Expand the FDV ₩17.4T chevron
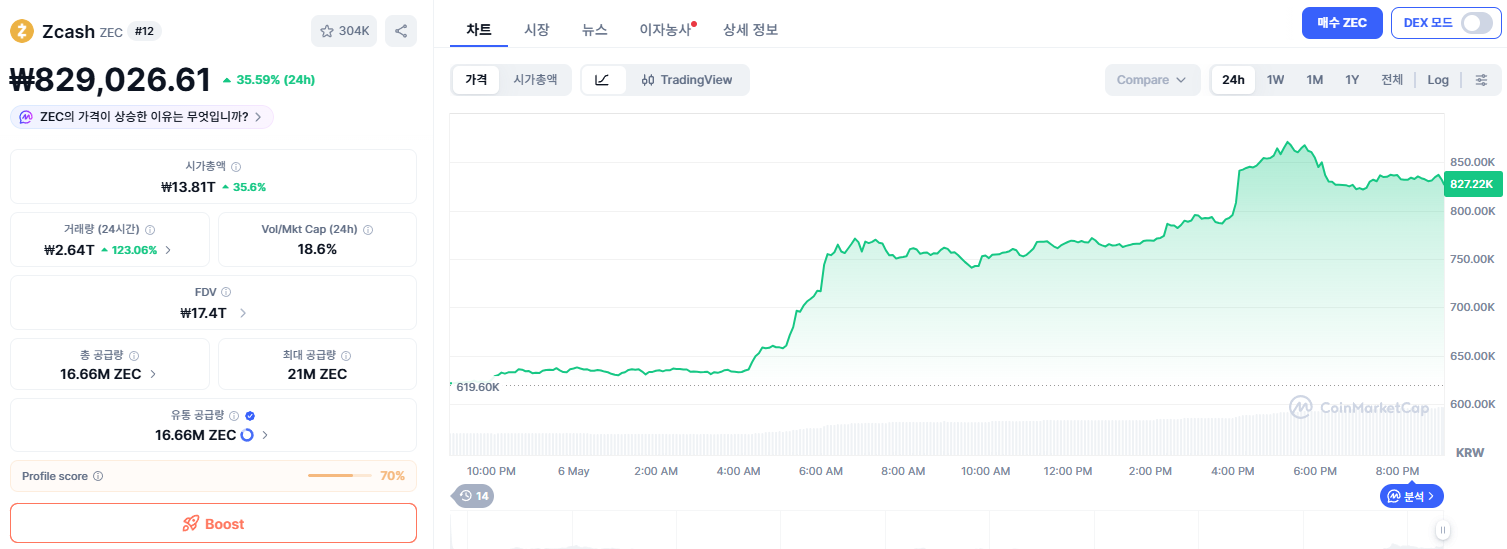This screenshot has height=549, width=1507. click(243, 313)
